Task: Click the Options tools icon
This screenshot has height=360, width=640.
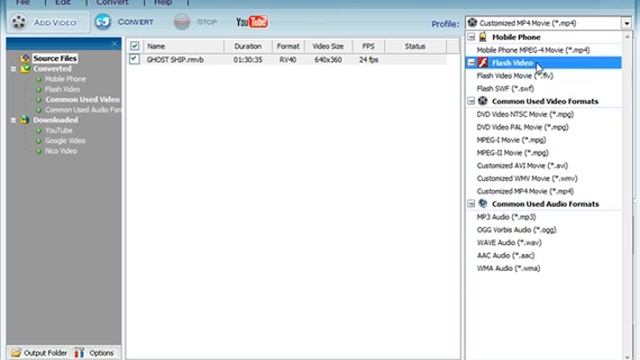Action: tap(79, 353)
